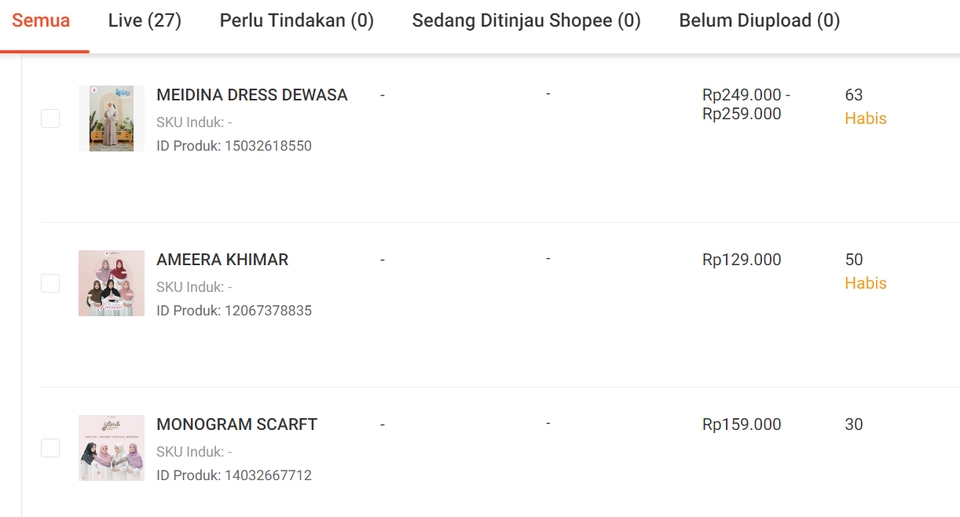Tick checkbox for MEIDINA DRESS DEWASA
Screen dimensions: 960x517
[x=50, y=119]
